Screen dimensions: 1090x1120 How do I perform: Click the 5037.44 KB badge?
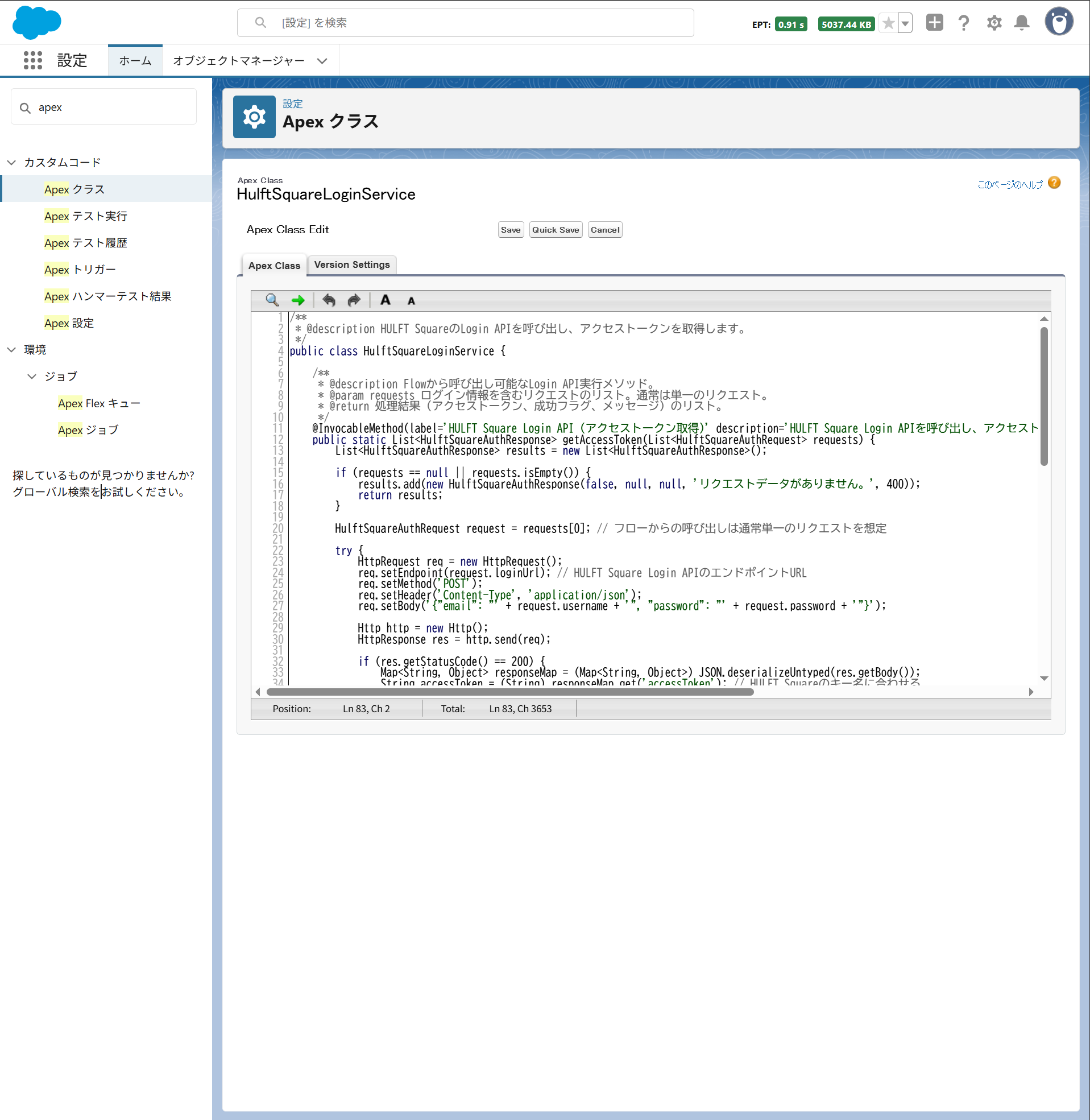point(846,24)
